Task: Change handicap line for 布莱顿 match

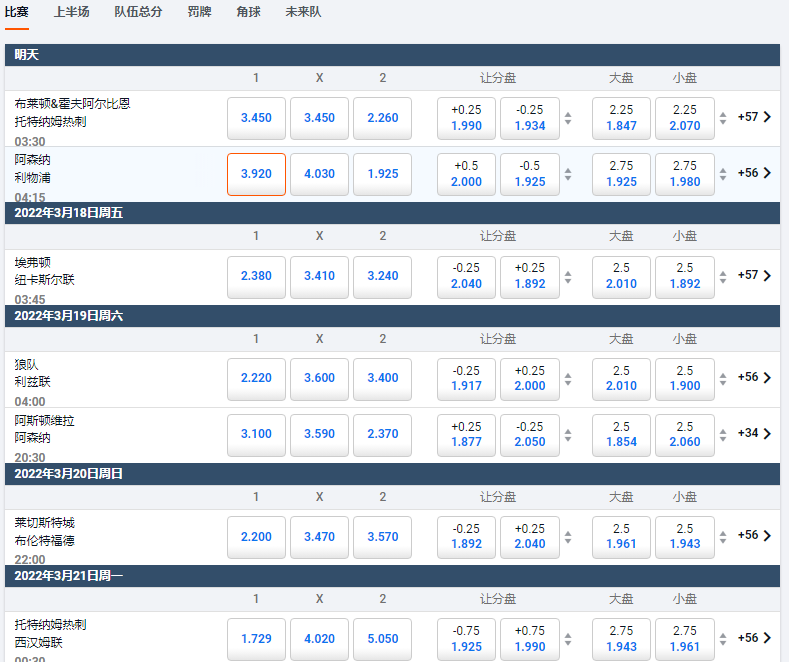Action: point(568,118)
